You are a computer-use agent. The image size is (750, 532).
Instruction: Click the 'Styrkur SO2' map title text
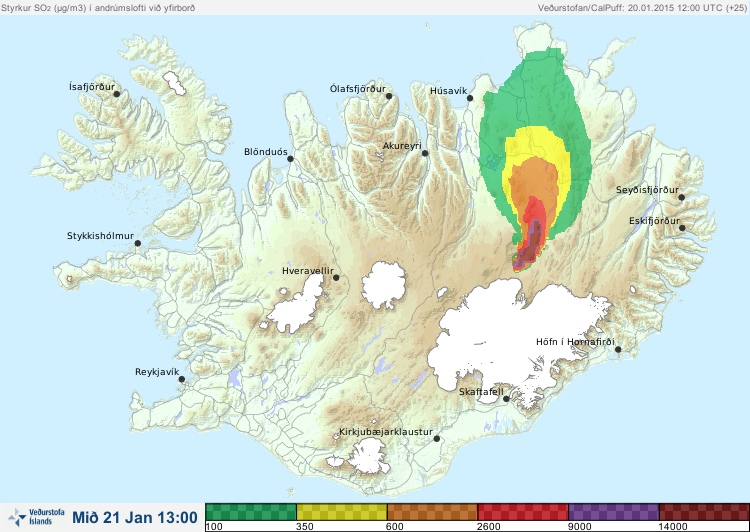(x=98, y=7)
